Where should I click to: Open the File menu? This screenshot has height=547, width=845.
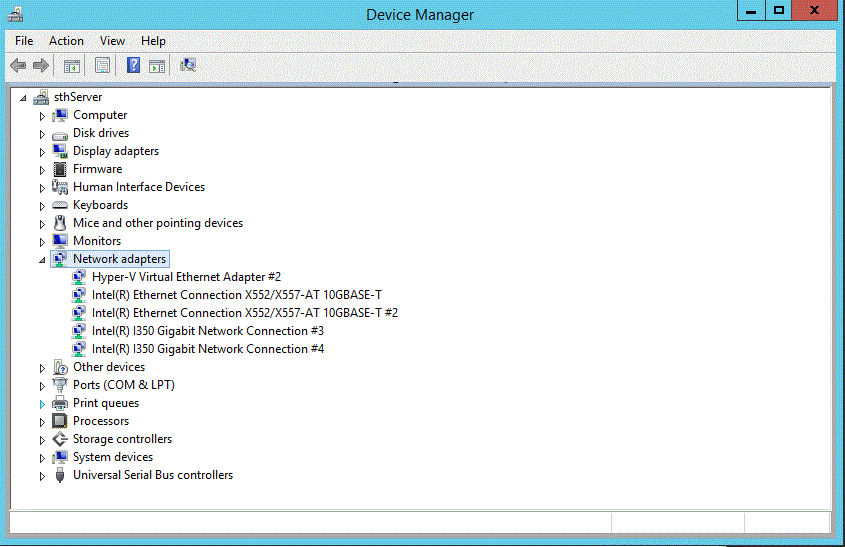(x=24, y=41)
